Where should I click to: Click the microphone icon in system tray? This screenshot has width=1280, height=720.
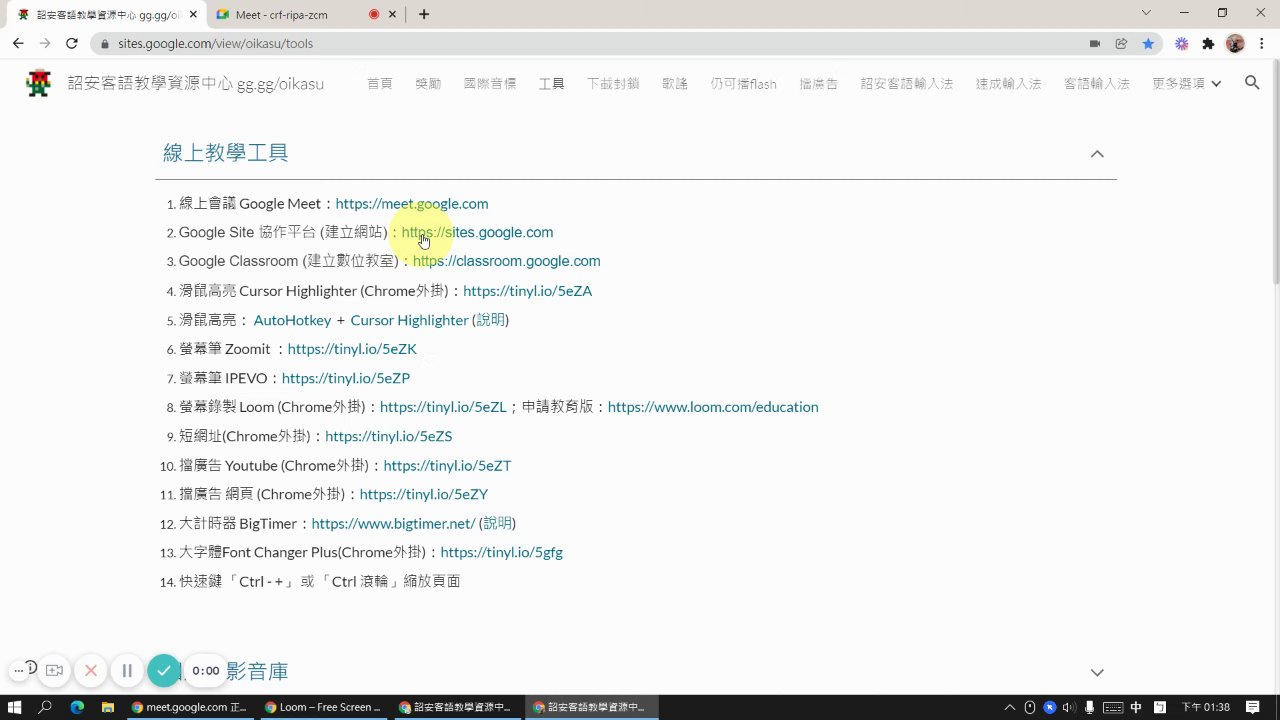pyautogui.click(x=1090, y=707)
